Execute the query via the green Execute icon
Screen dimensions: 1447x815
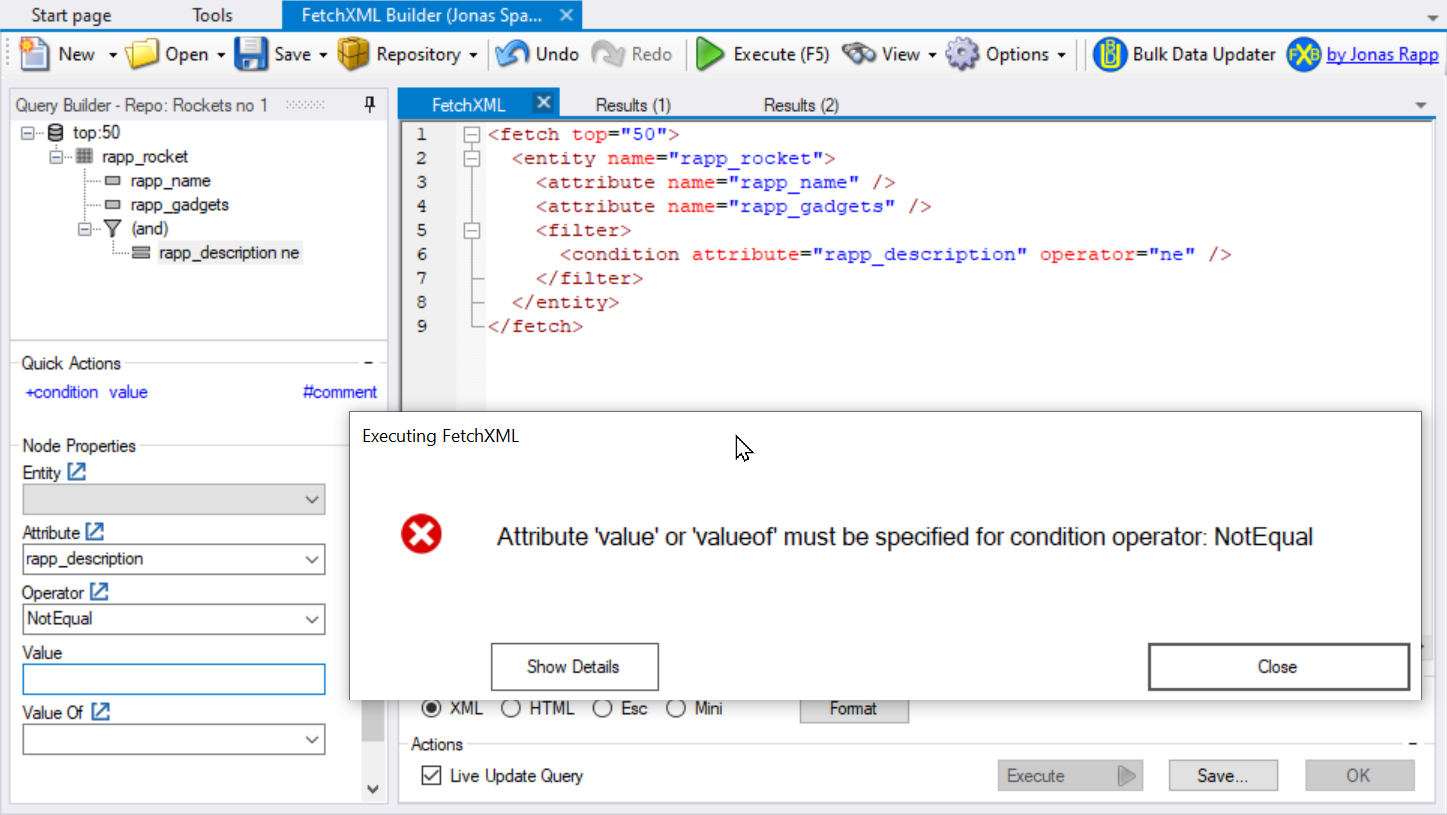pyautogui.click(x=709, y=54)
